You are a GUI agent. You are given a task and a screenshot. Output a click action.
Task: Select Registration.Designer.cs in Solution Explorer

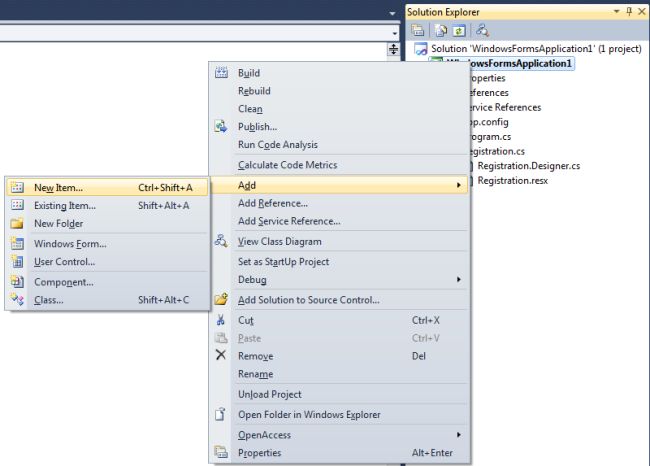point(529,166)
